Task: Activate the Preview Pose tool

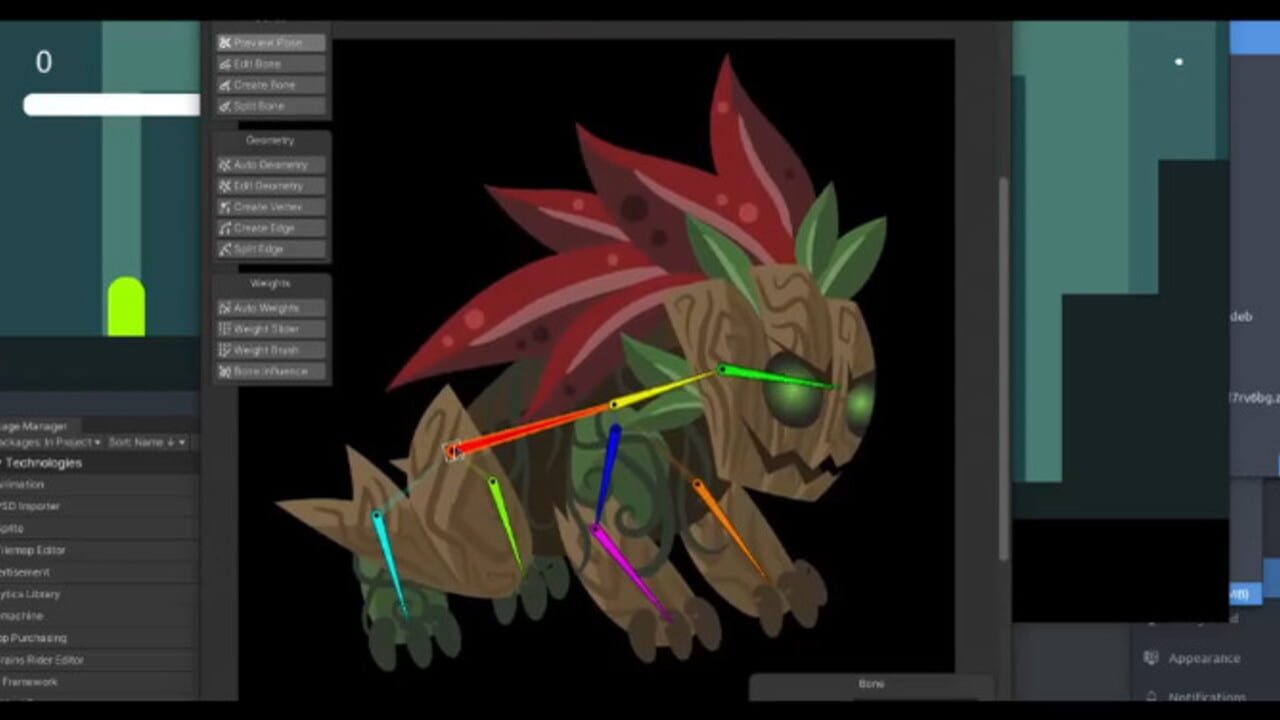Action: (271, 43)
